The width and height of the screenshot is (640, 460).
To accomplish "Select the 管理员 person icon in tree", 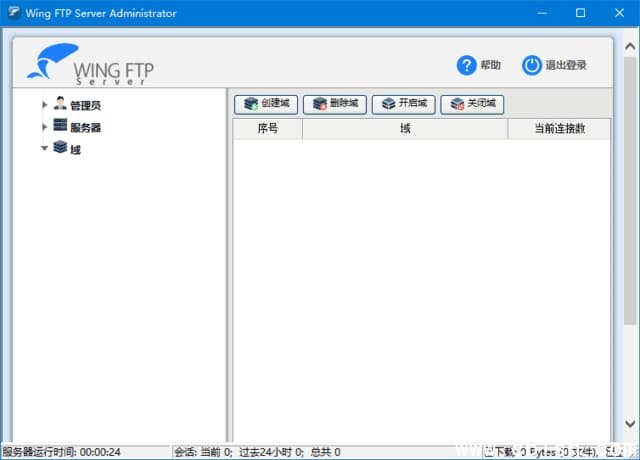I will coord(60,104).
